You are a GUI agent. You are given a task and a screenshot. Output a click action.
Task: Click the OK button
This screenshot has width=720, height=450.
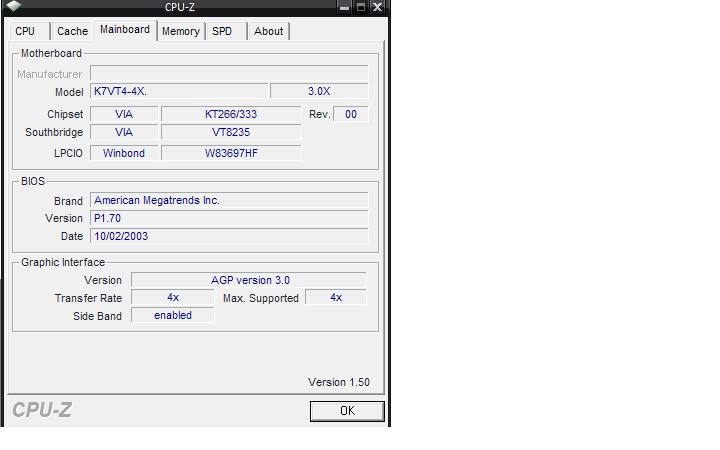pyautogui.click(x=347, y=411)
